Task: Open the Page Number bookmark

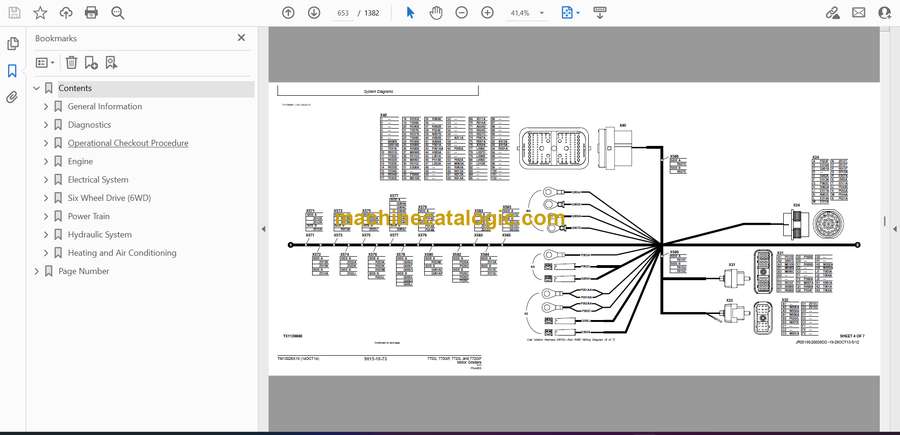Action: pyautogui.click(x=84, y=271)
